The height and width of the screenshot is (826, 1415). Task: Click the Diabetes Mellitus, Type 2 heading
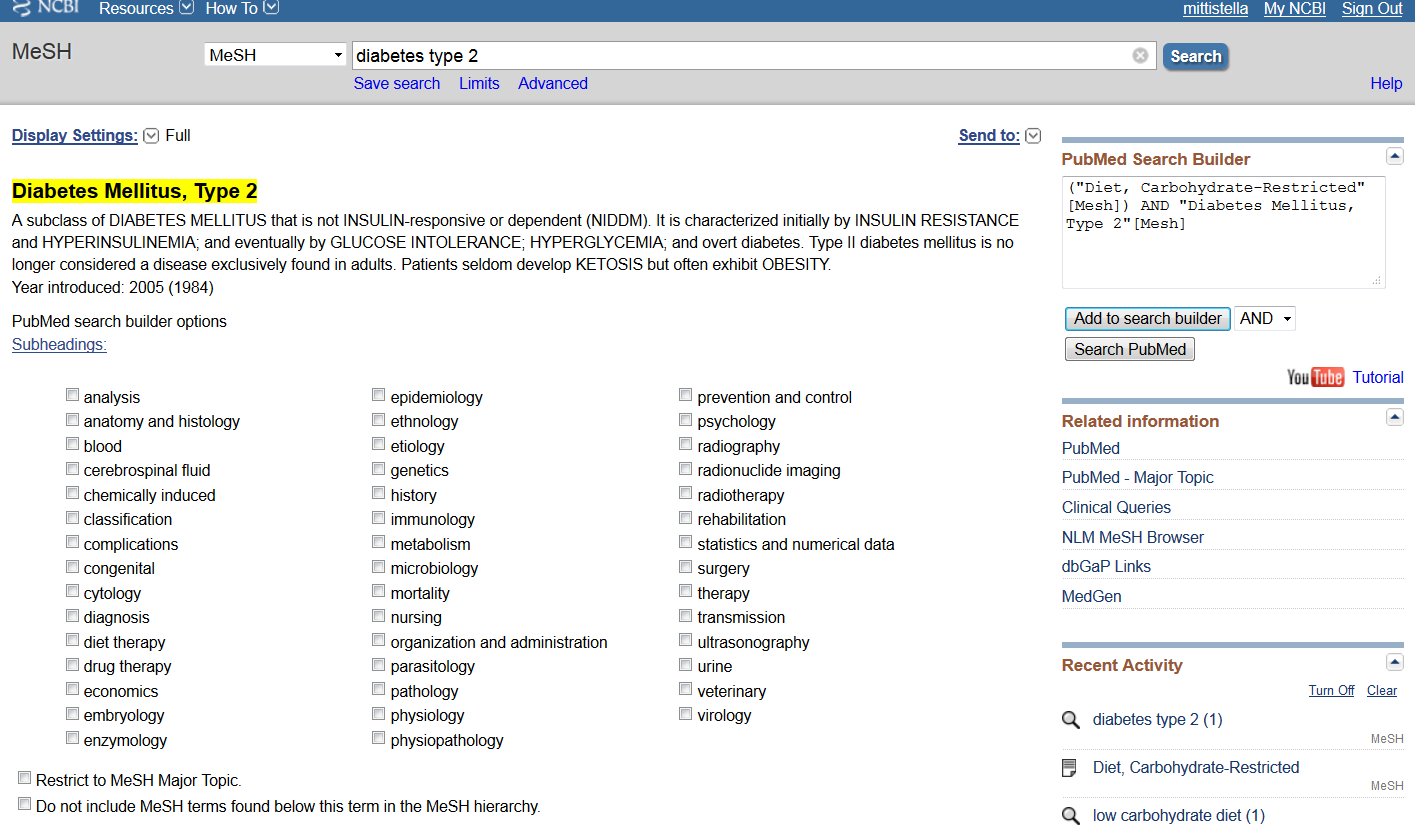[135, 191]
